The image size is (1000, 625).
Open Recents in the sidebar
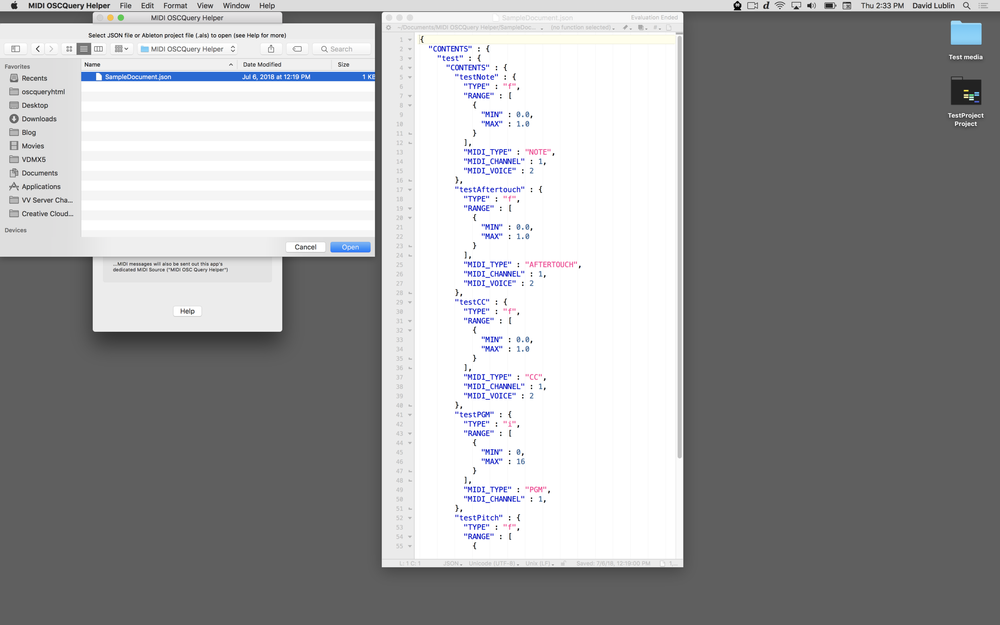click(x=34, y=78)
